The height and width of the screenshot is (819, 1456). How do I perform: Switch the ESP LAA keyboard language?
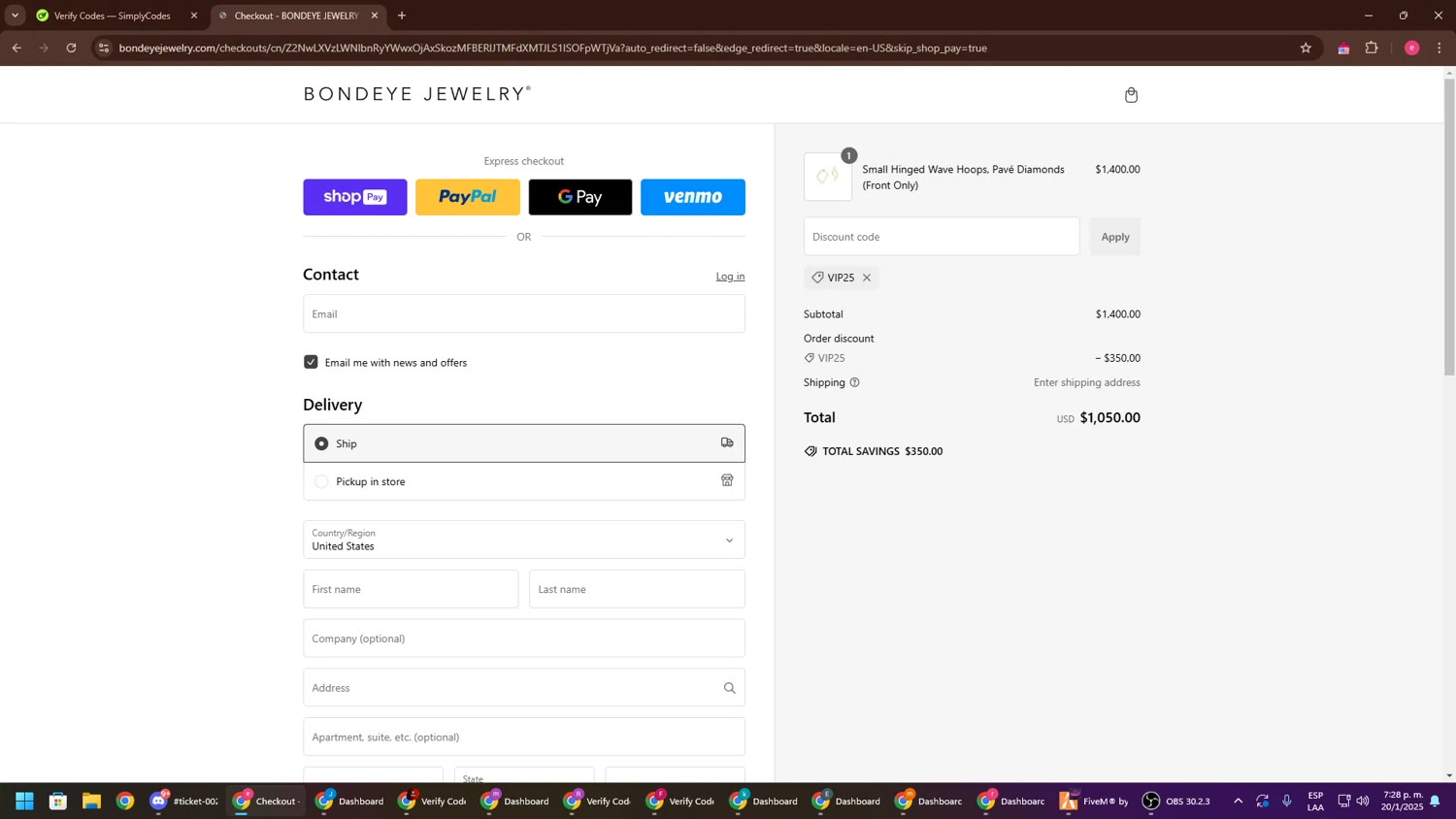tap(1315, 802)
